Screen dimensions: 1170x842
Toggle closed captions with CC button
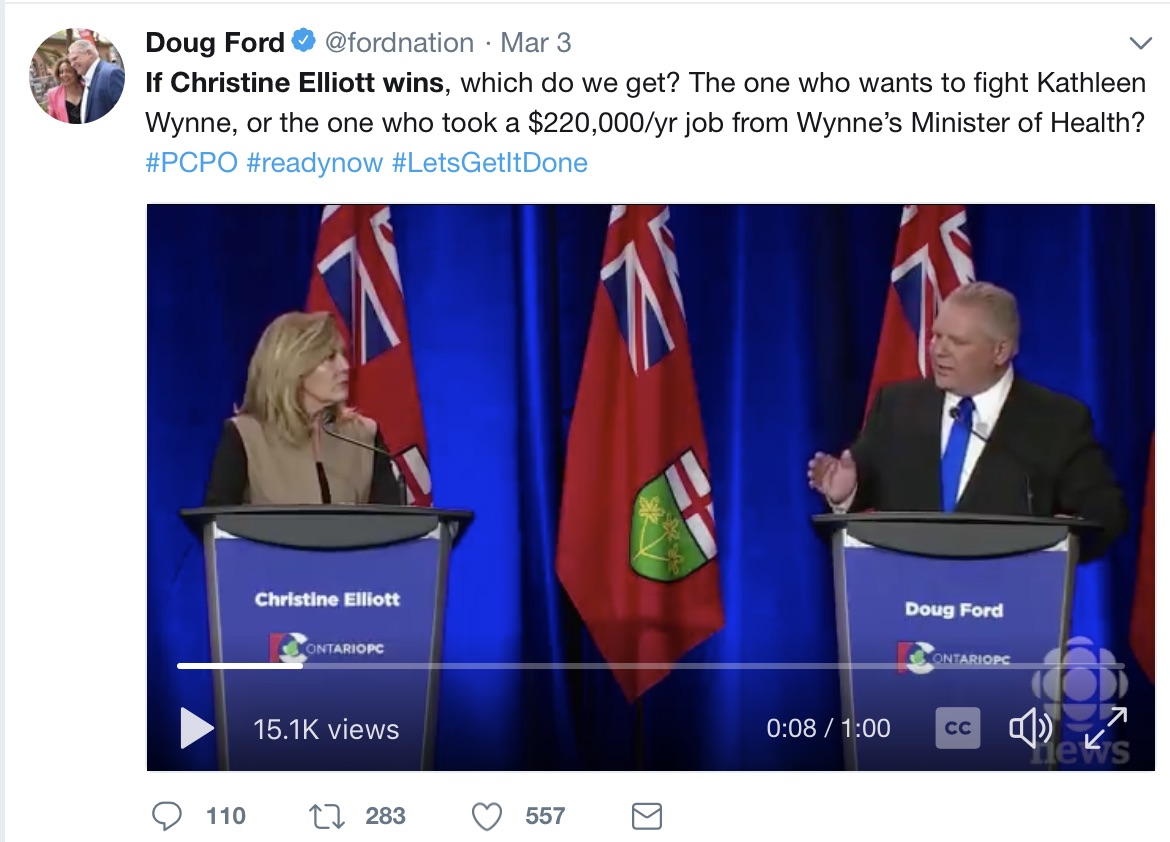tap(957, 728)
